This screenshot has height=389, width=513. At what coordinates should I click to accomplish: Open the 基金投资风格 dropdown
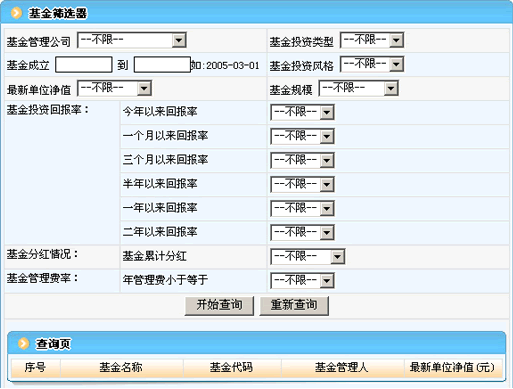(372, 64)
